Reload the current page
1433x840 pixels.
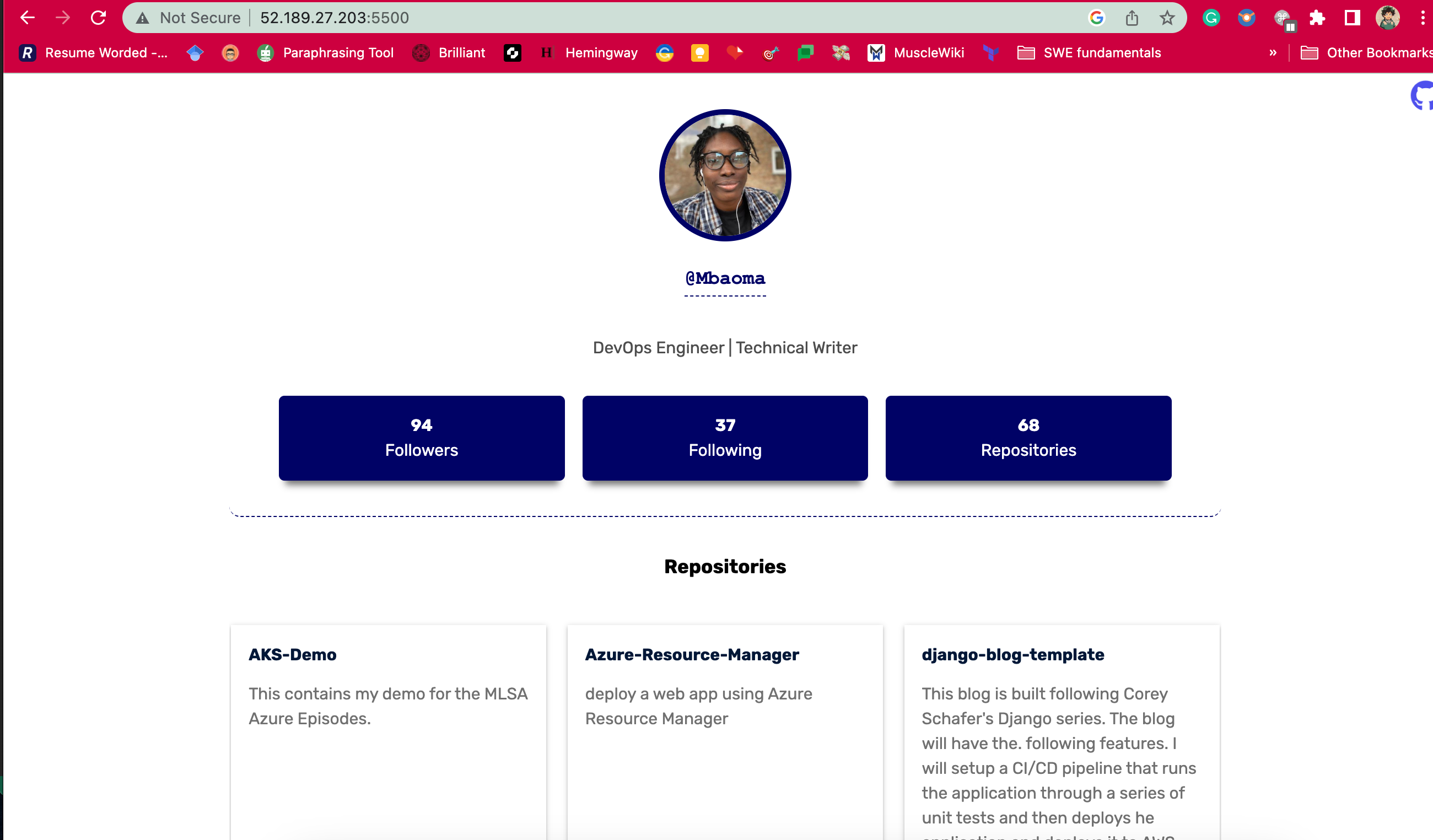pos(98,18)
